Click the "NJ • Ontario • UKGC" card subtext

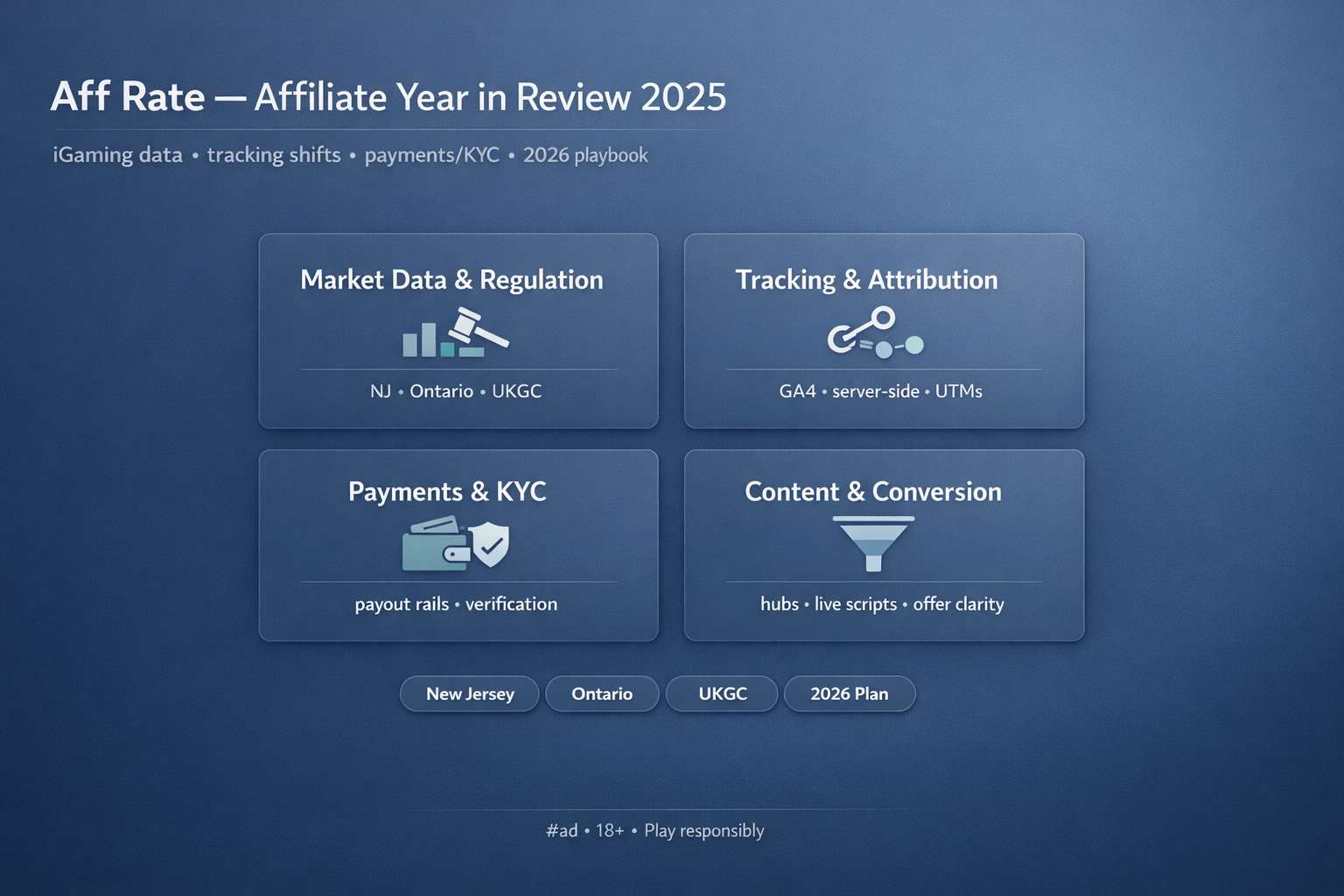click(x=456, y=391)
